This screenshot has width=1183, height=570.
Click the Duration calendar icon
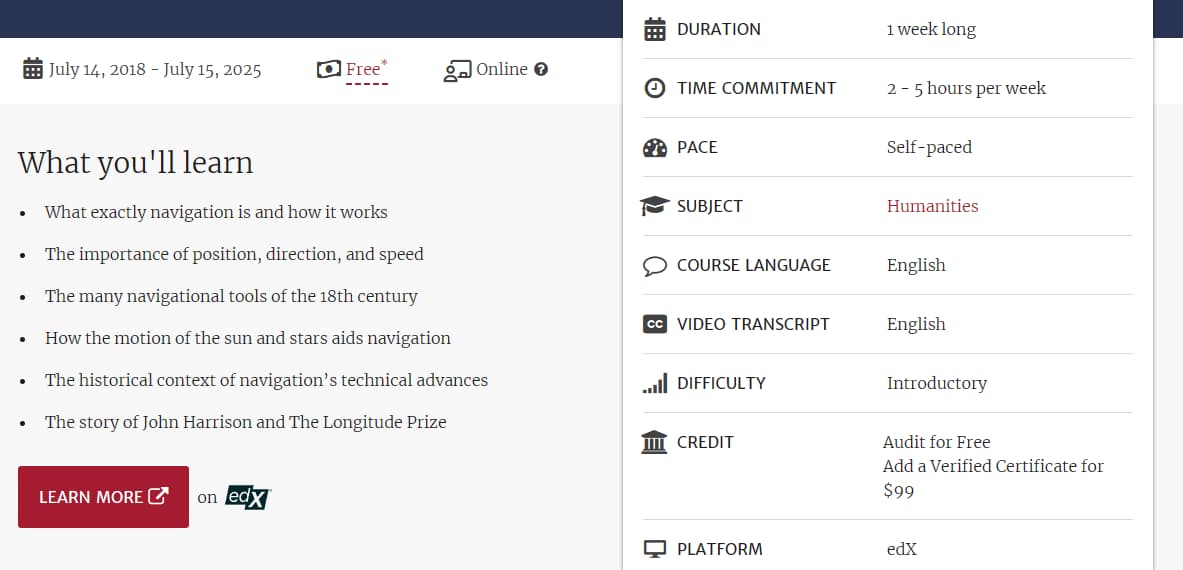(655, 29)
